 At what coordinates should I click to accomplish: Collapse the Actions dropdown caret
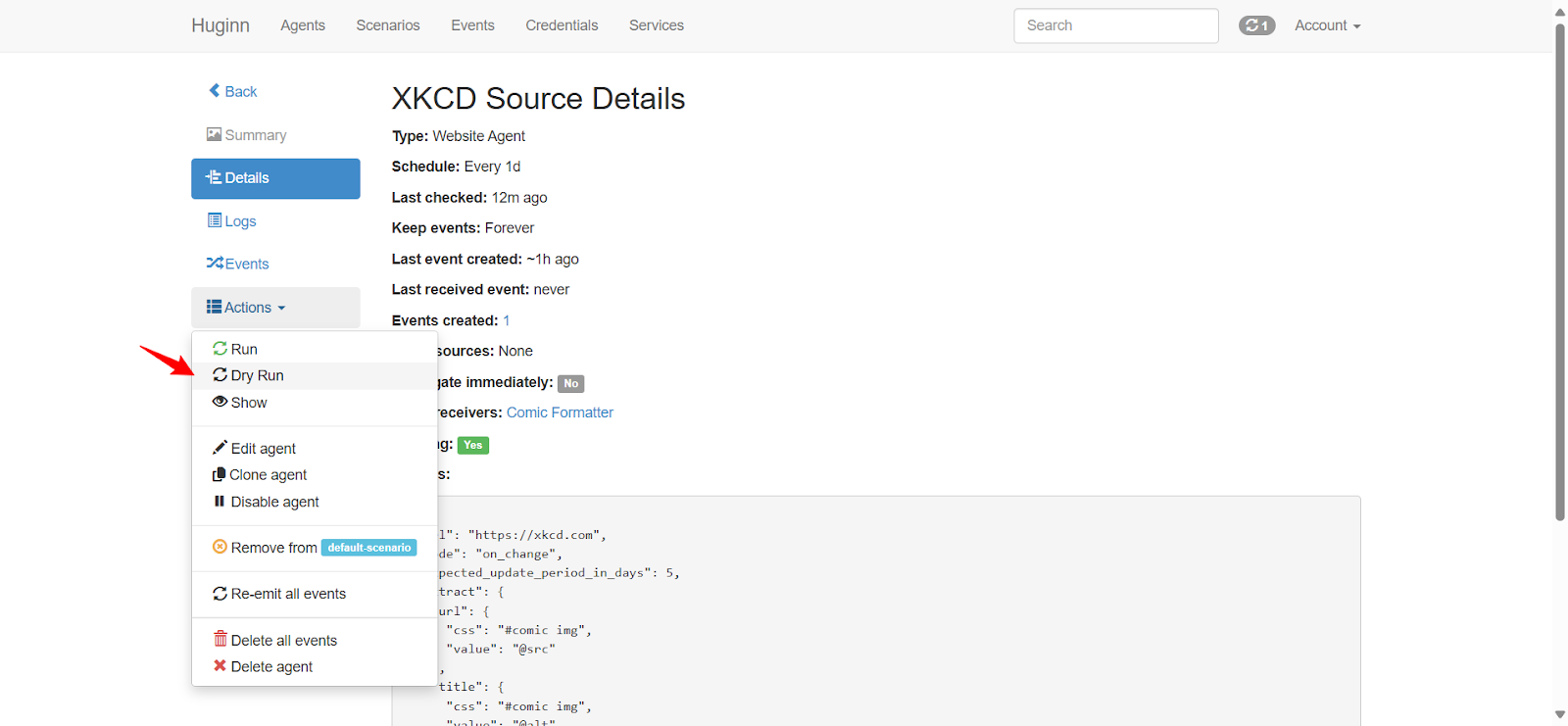coord(281,308)
